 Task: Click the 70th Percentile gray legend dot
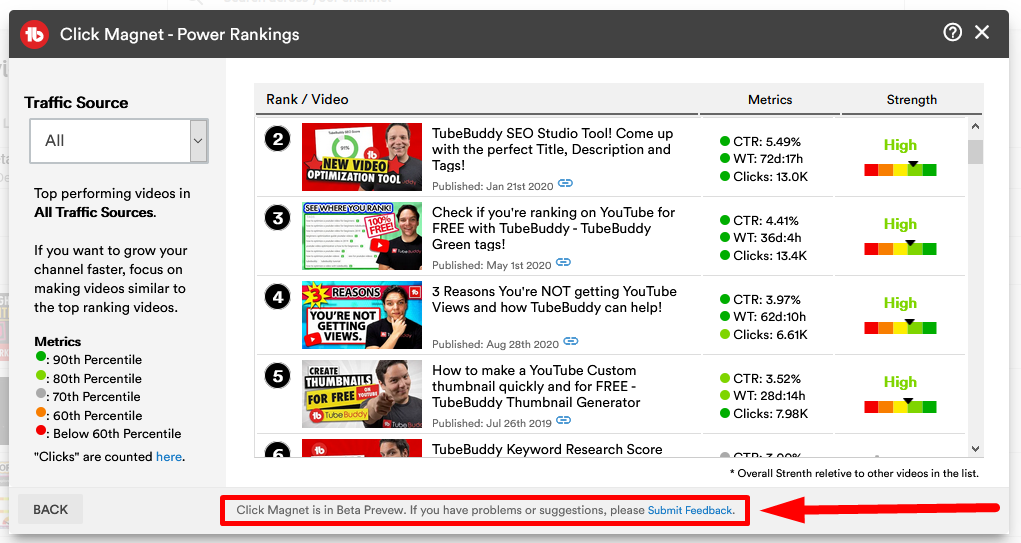pyautogui.click(x=40, y=393)
